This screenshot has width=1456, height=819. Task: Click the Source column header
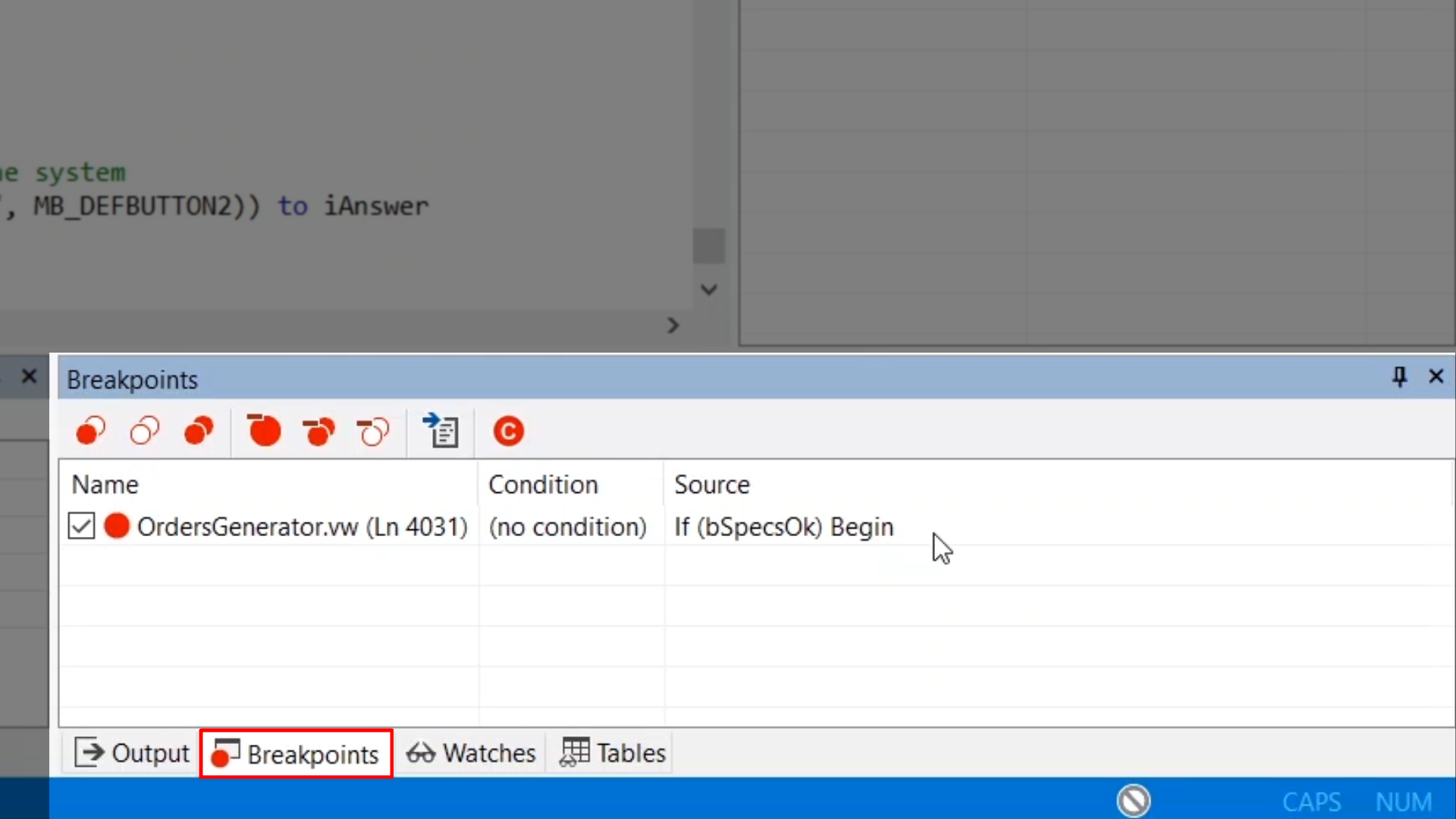tap(711, 485)
